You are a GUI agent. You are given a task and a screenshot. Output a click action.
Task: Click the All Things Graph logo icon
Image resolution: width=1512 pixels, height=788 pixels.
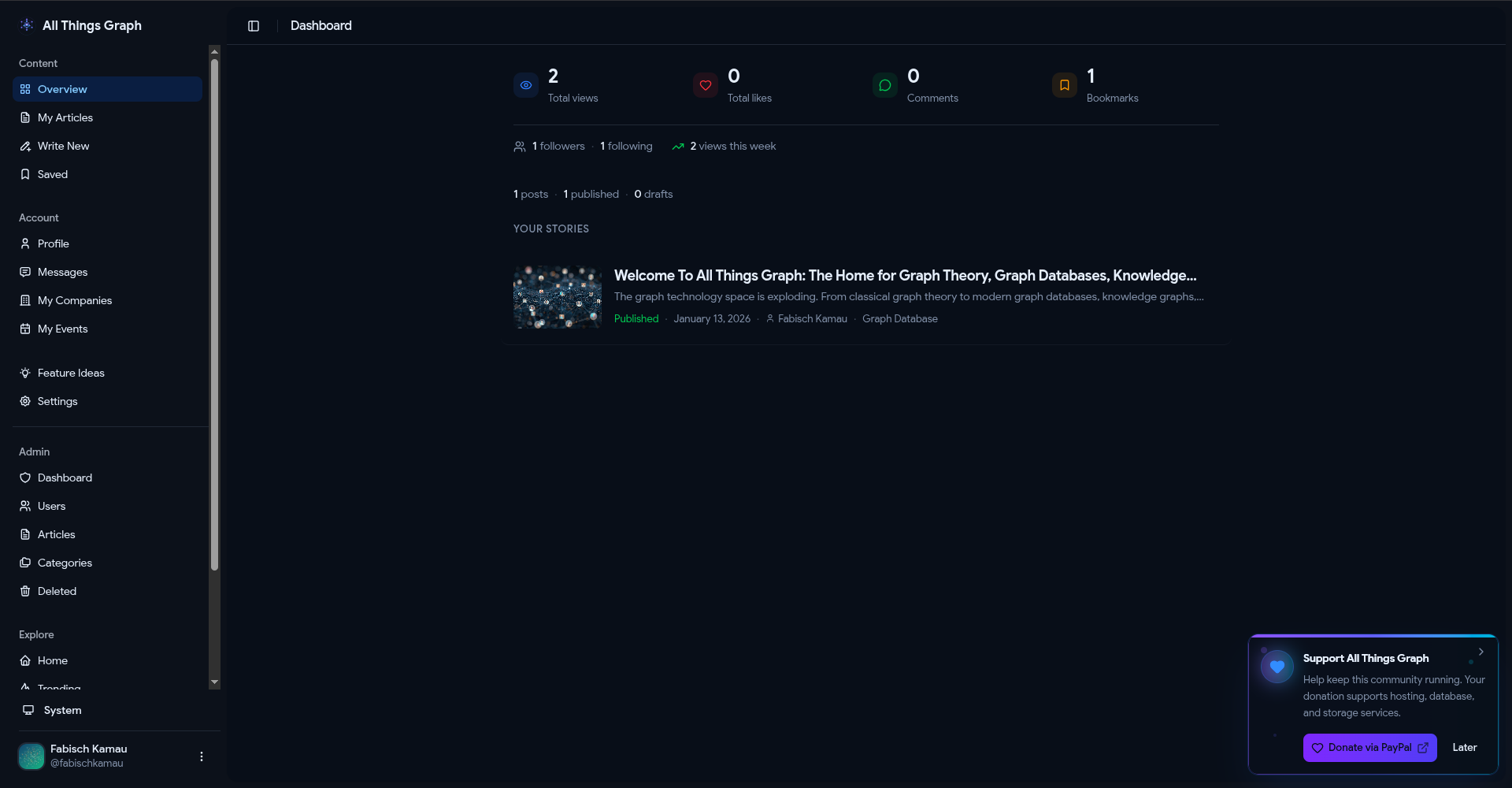click(27, 25)
